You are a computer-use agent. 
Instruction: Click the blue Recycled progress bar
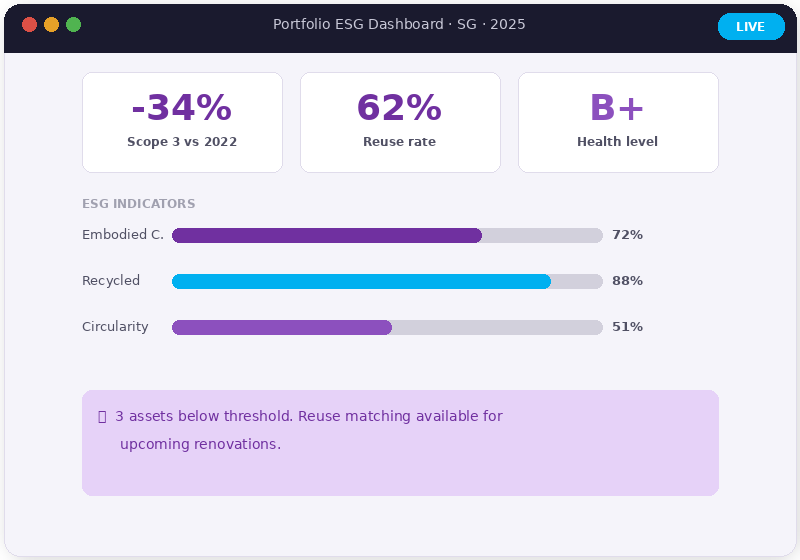(387, 281)
